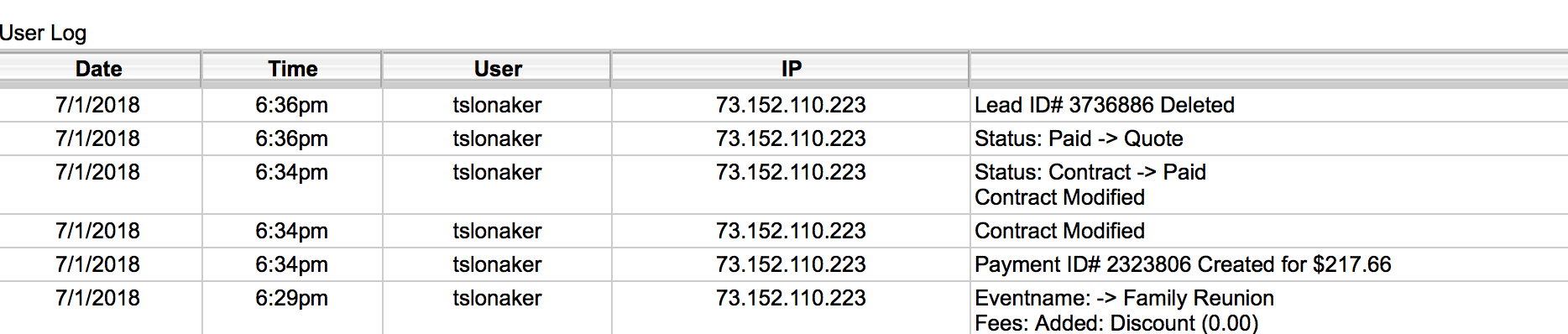Click the User column header
Screen dimensions: 1568x334
coord(498,69)
